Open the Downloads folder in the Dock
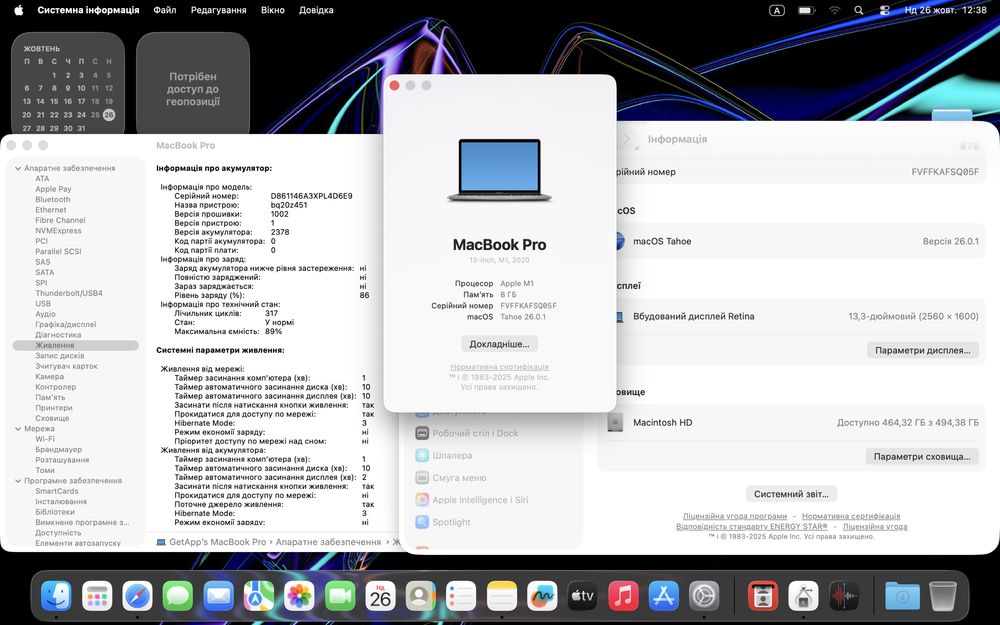 [x=902, y=596]
